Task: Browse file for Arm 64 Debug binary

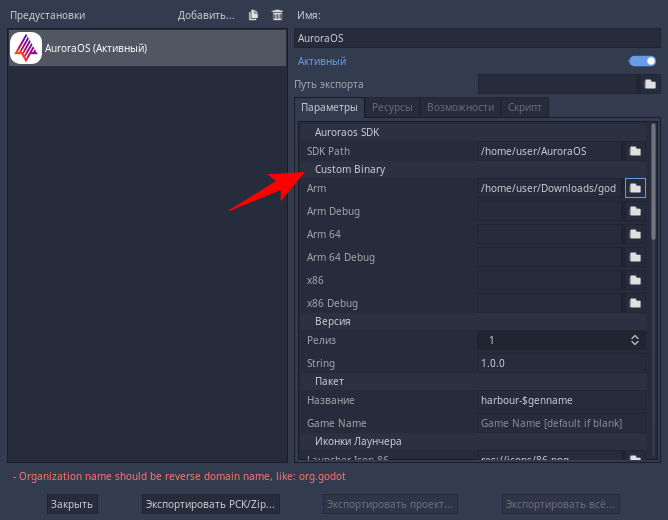Action: 635,257
